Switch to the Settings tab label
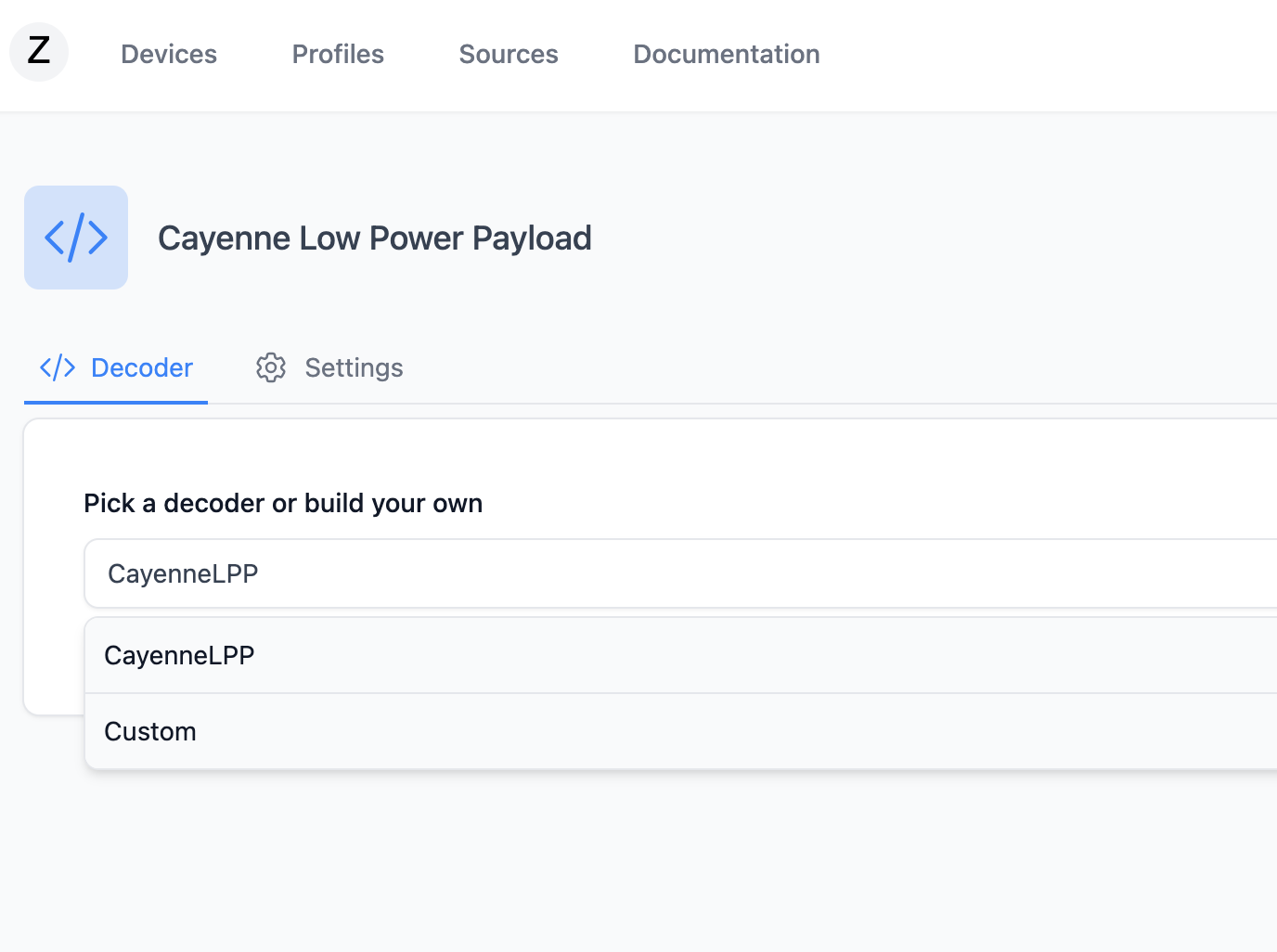 (354, 367)
